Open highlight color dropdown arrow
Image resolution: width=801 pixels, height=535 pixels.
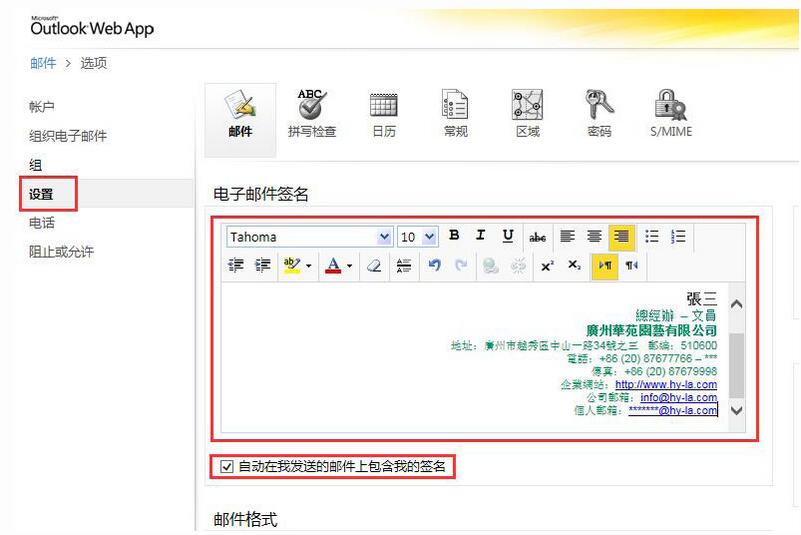point(309,266)
